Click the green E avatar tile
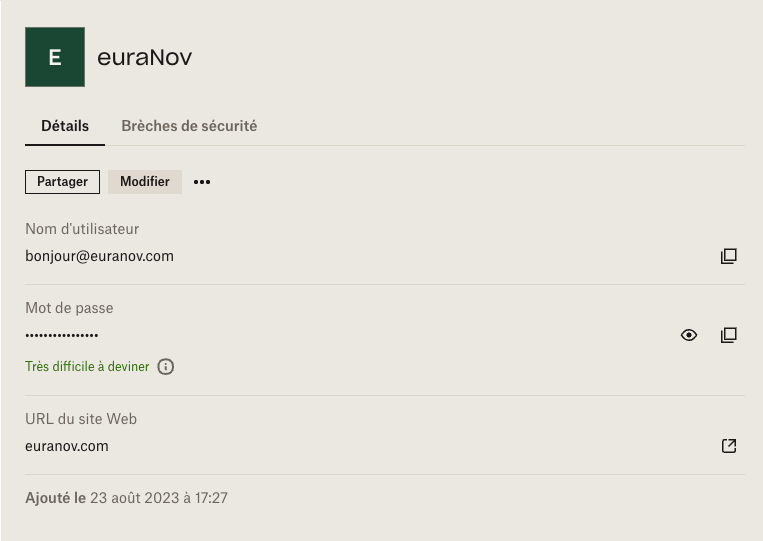The width and height of the screenshot is (763, 541). (x=55, y=57)
